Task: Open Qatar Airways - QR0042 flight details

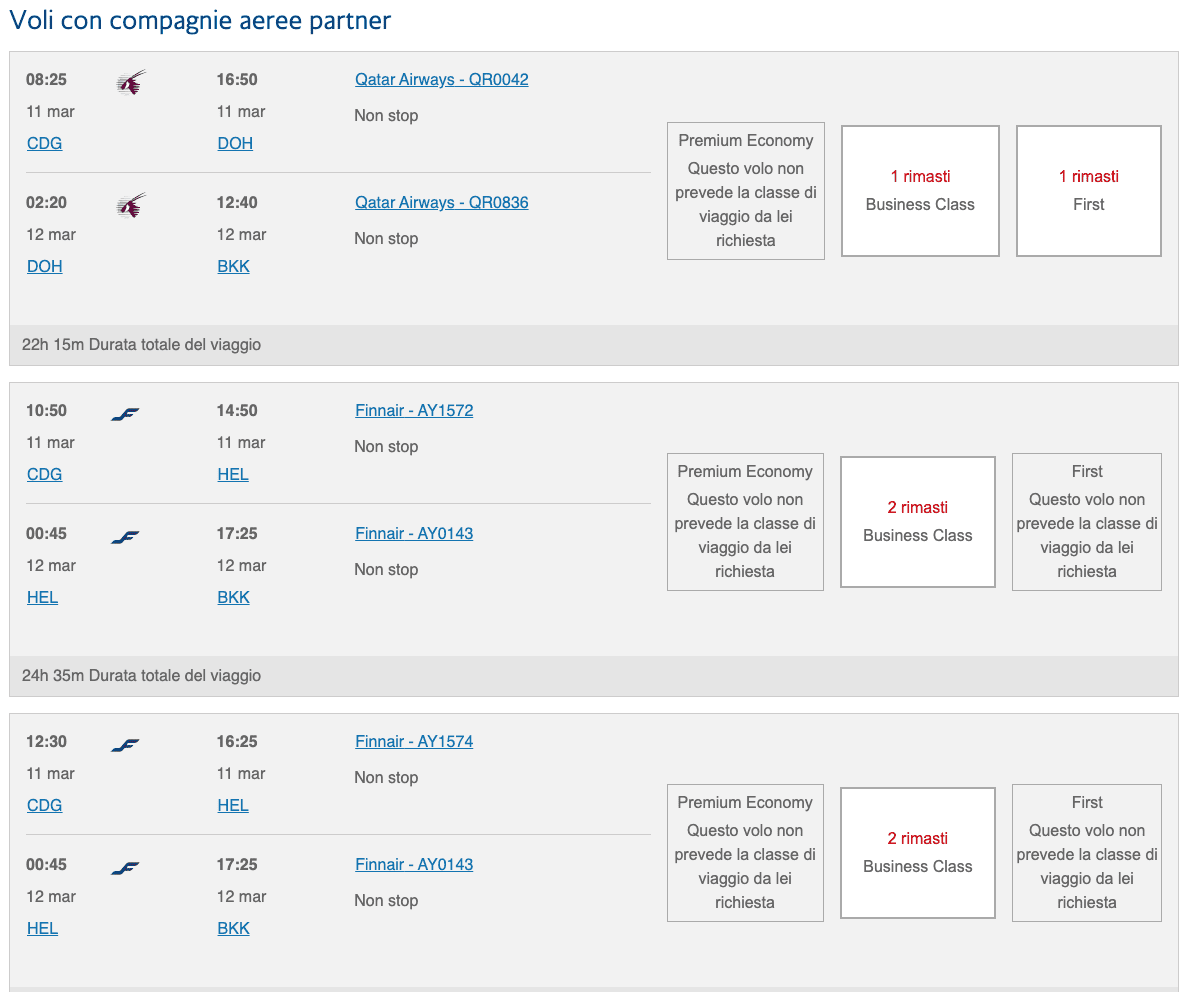Action: click(x=441, y=80)
